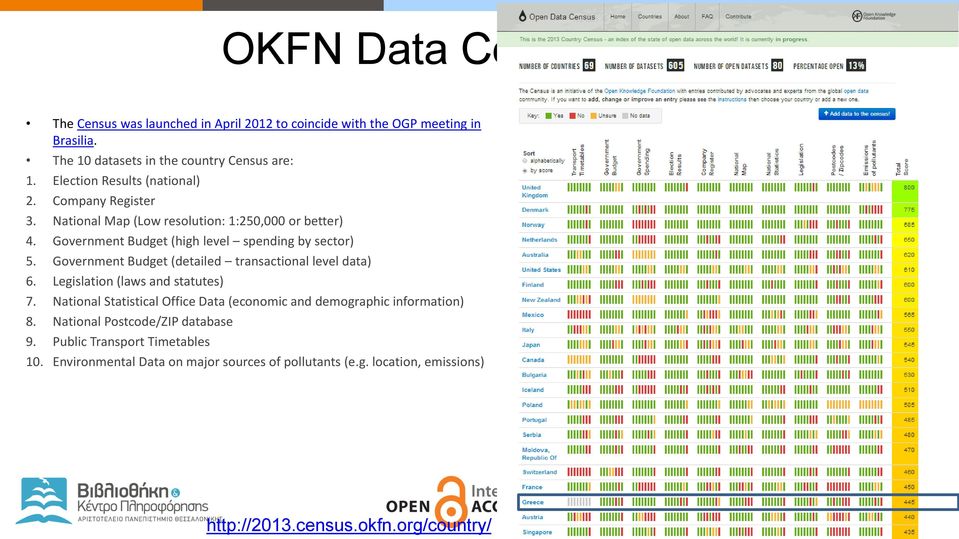Viewport: 959px width, 539px height.
Task: Open the Home nav item
Action: [x=618, y=17]
